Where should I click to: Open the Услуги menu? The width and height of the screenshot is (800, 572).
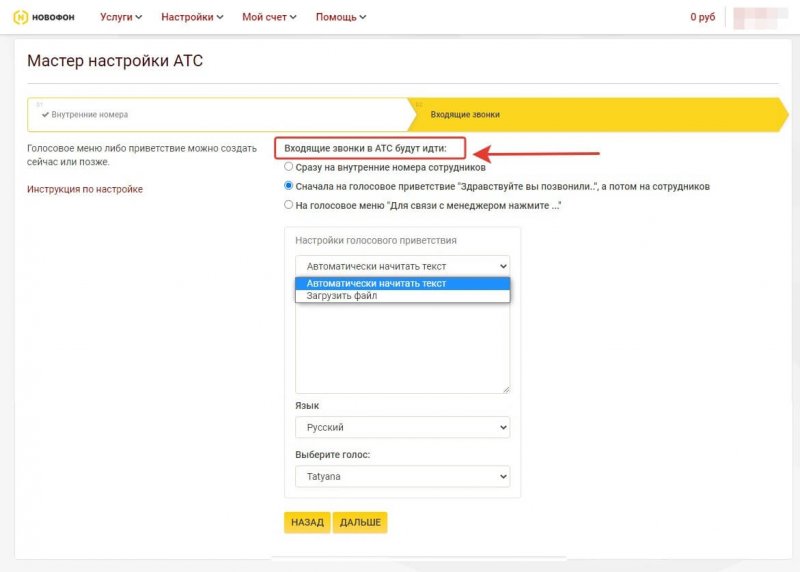pyautogui.click(x=121, y=17)
